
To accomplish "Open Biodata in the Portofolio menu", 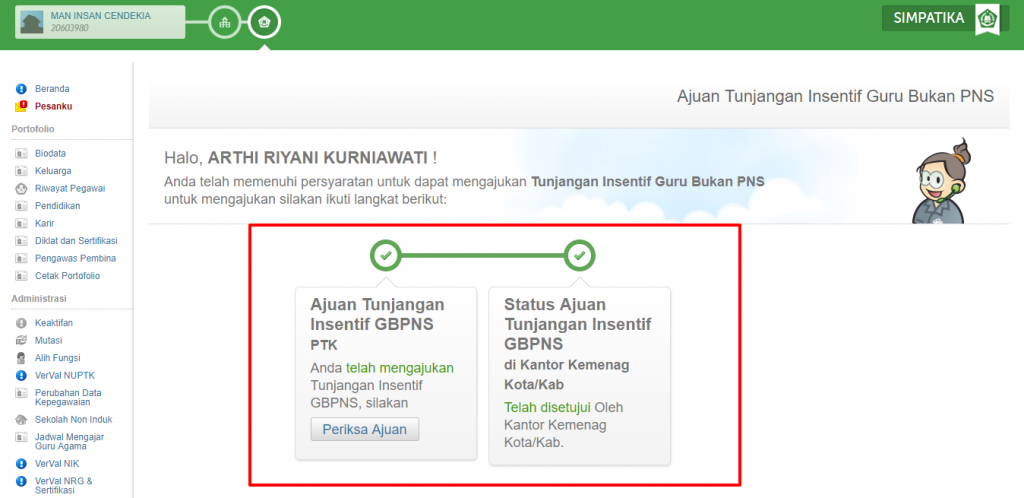I will click(x=50, y=154).
